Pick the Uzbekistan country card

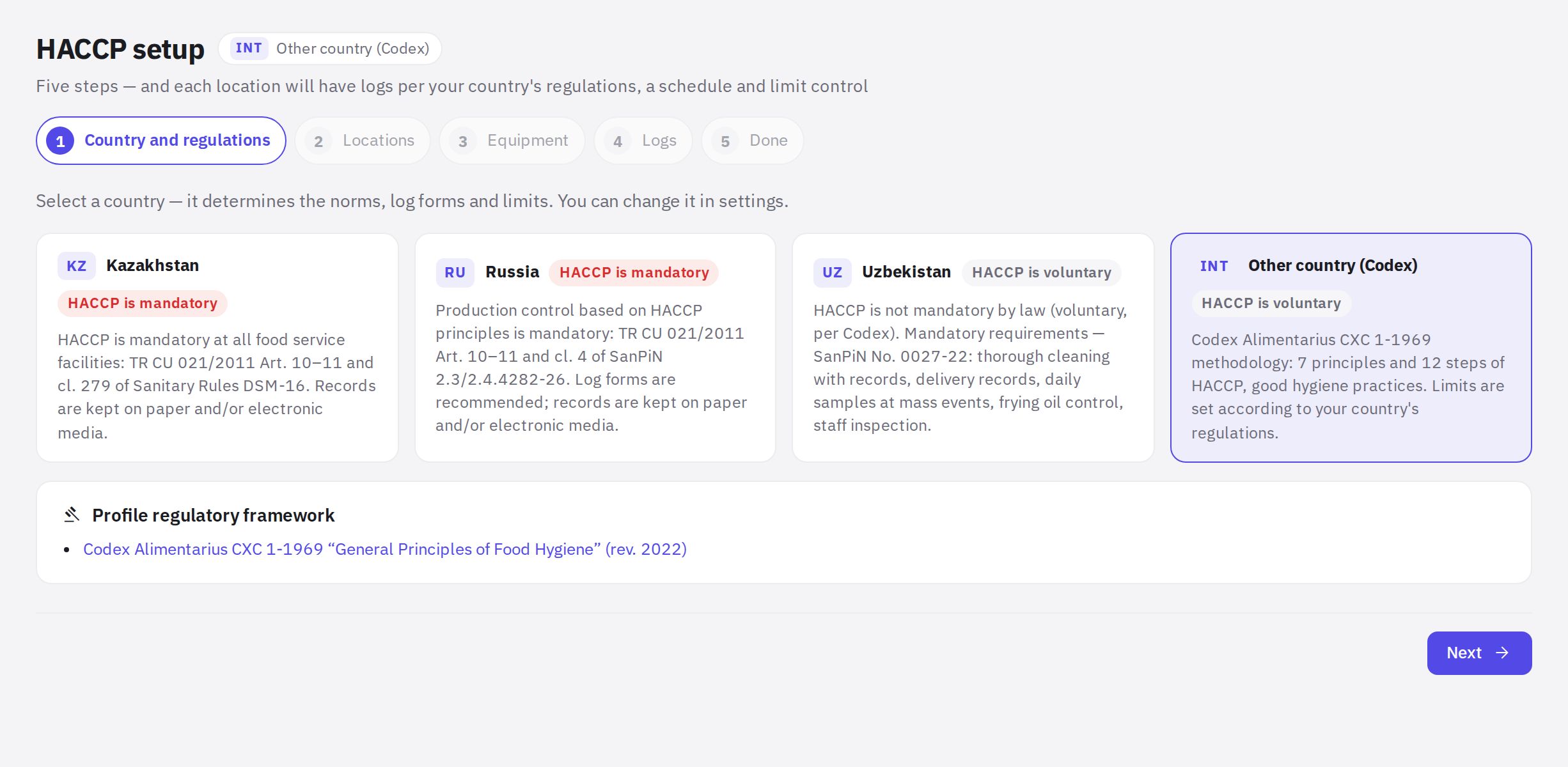click(x=973, y=348)
